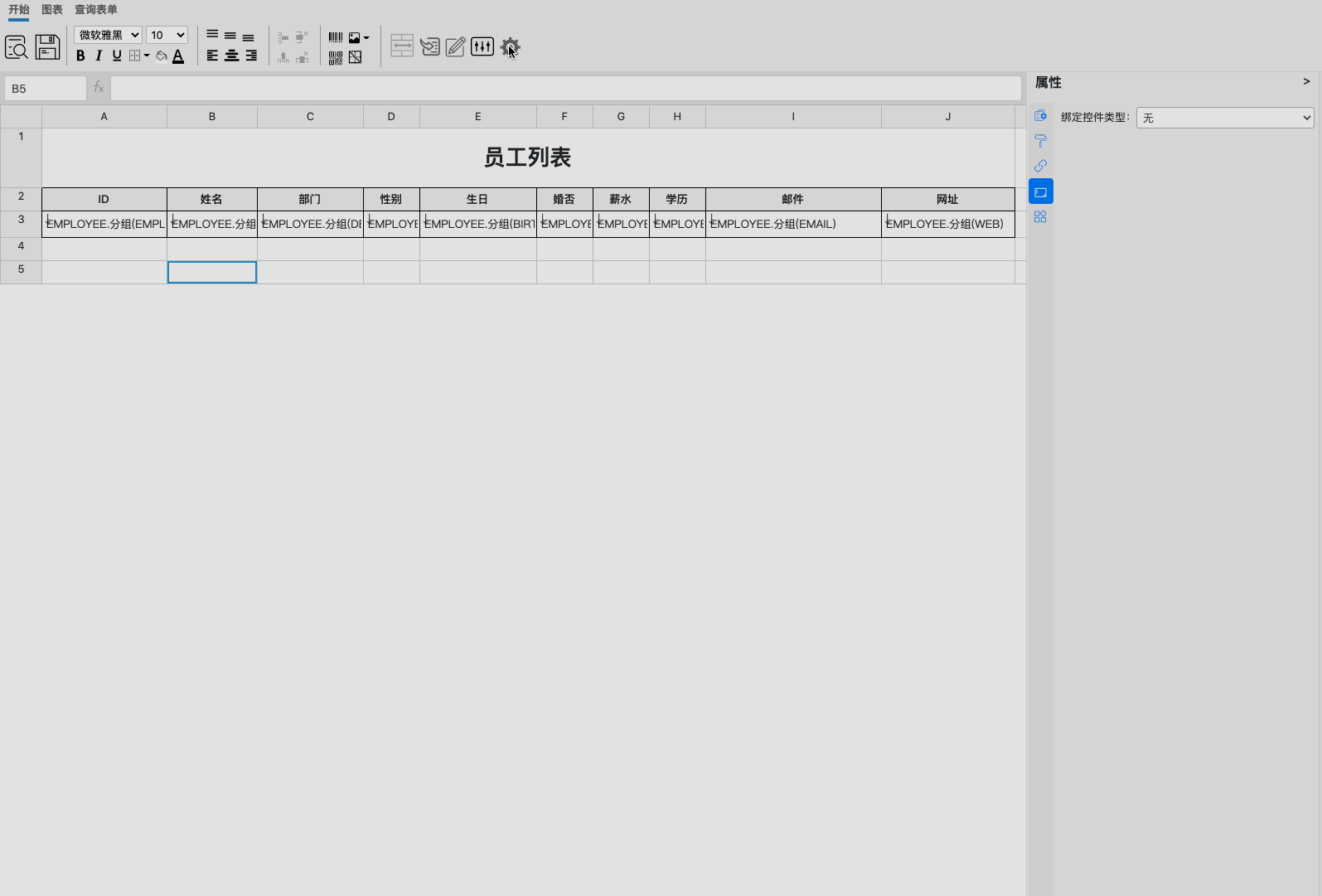The width and height of the screenshot is (1322, 896).
Task: Click the merge cells icon
Action: pyautogui.click(x=402, y=46)
